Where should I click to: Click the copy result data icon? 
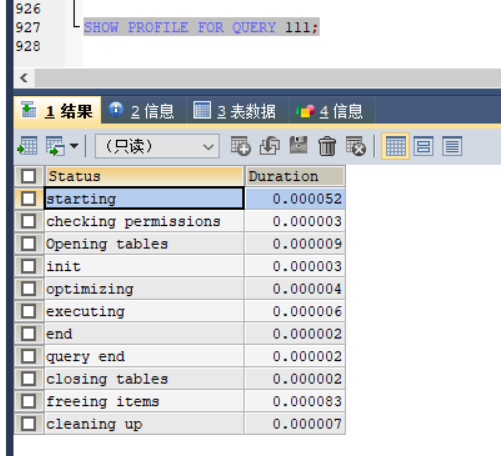[55, 146]
